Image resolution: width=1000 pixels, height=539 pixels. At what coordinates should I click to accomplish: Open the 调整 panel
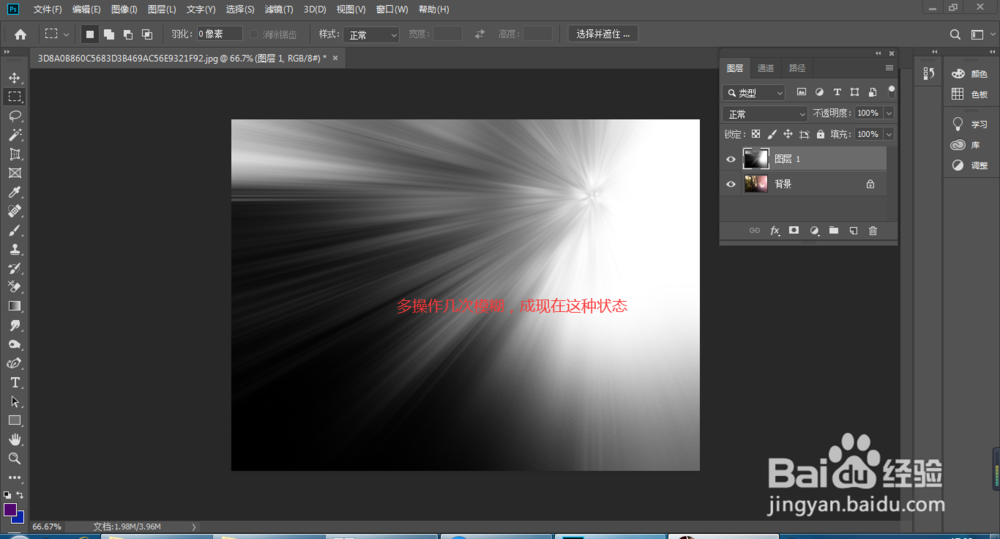(969, 165)
